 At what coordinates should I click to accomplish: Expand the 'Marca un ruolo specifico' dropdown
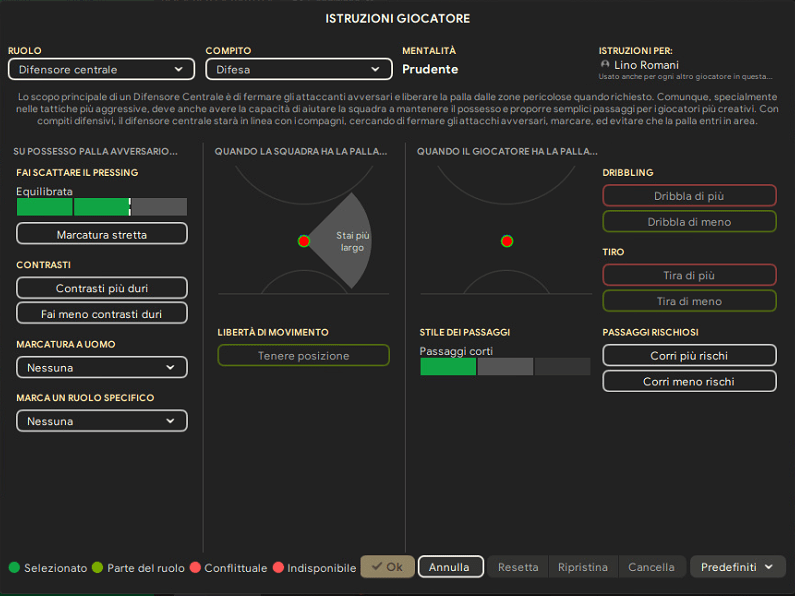102,421
